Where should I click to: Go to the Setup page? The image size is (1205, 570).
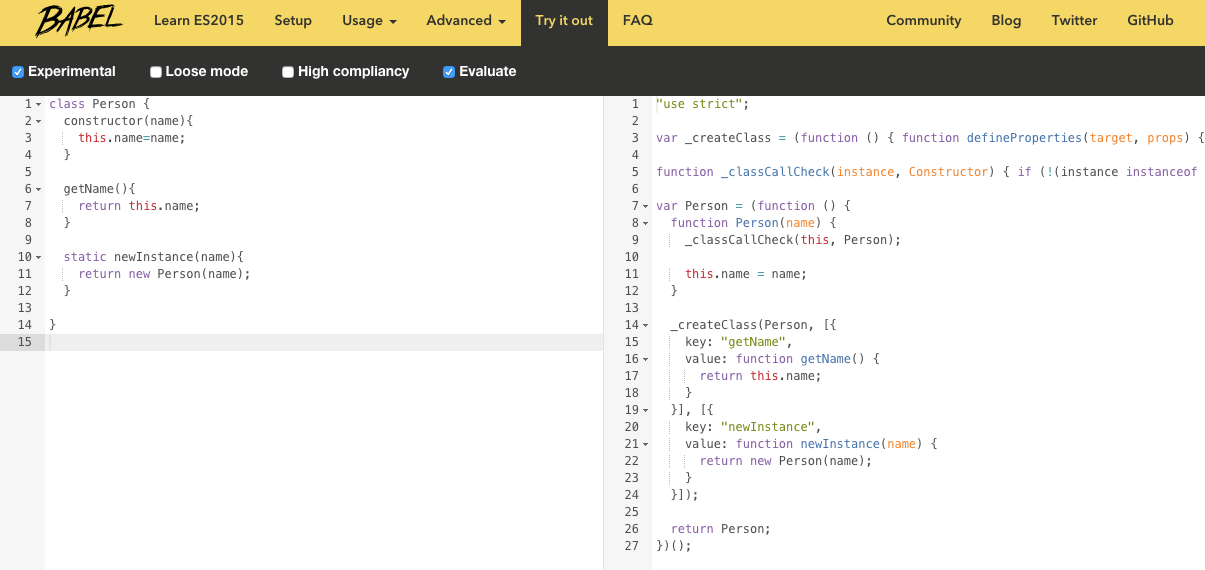[x=293, y=21]
